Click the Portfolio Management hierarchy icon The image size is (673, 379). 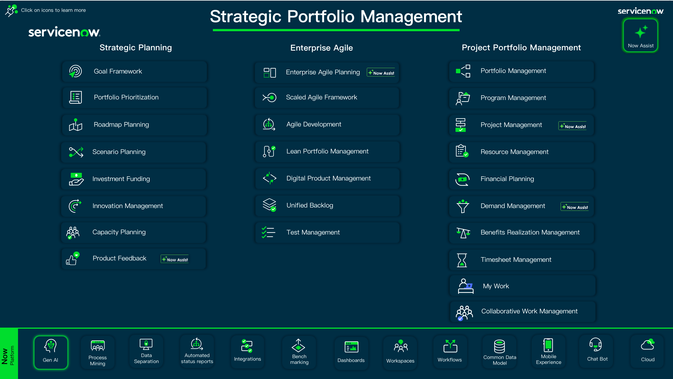pos(463,71)
